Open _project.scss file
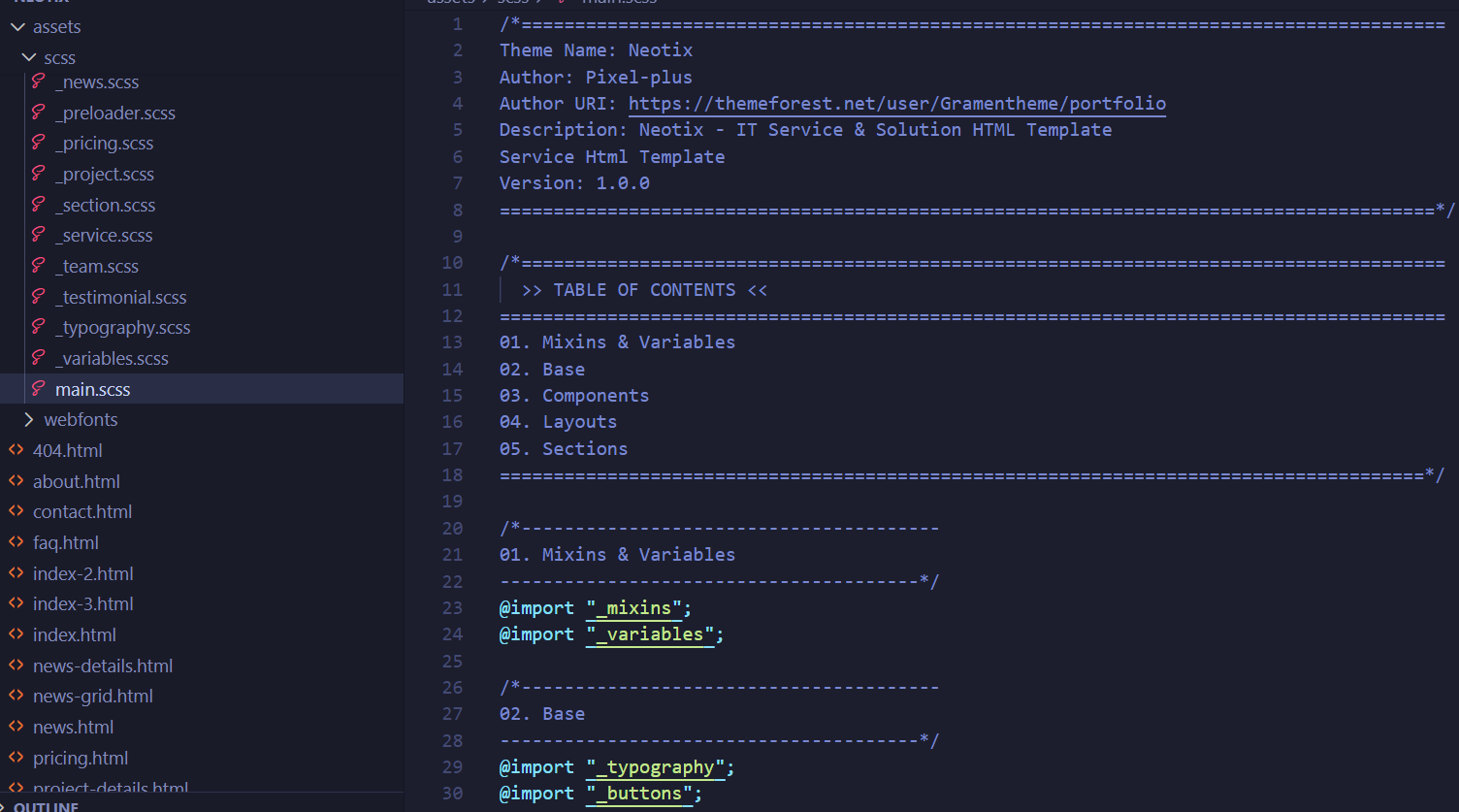Screen dimensions: 1459x812 [x=105, y=175]
